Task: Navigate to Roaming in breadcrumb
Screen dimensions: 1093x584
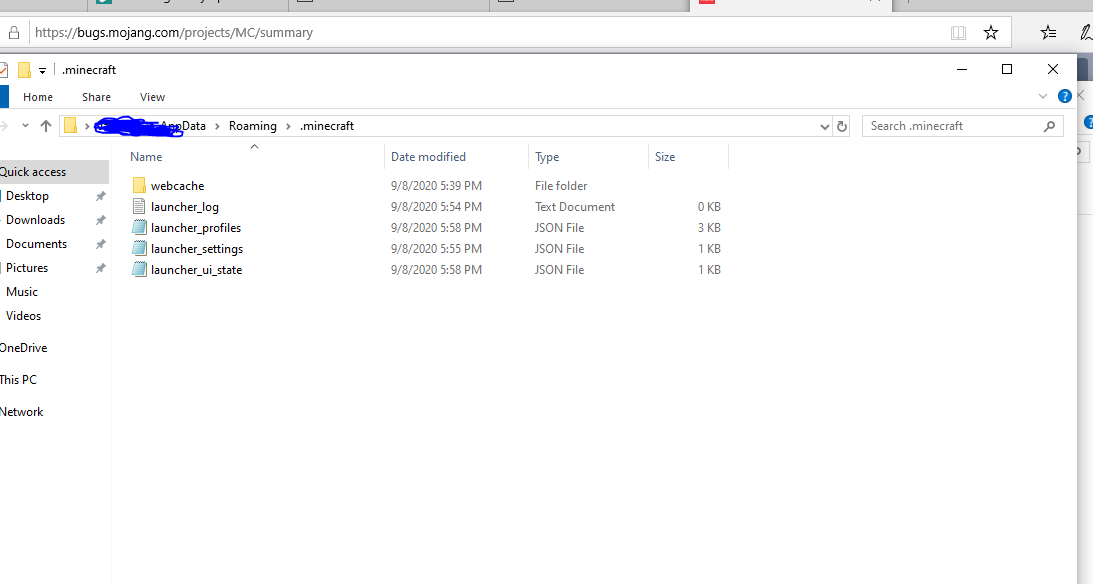Action: (252, 126)
